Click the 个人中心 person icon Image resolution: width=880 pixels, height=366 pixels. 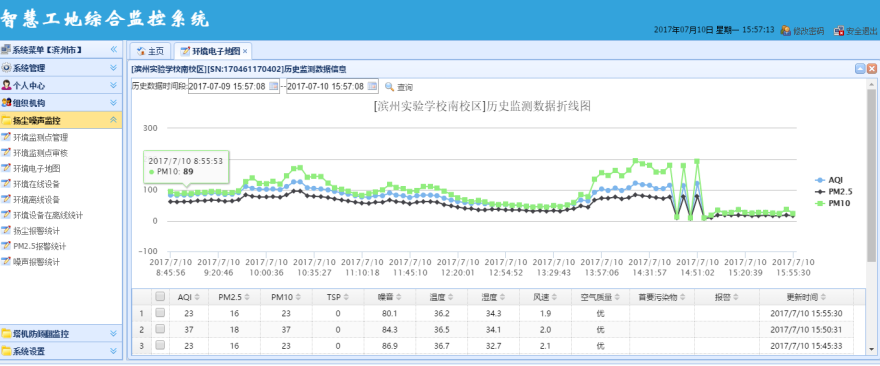(7, 85)
